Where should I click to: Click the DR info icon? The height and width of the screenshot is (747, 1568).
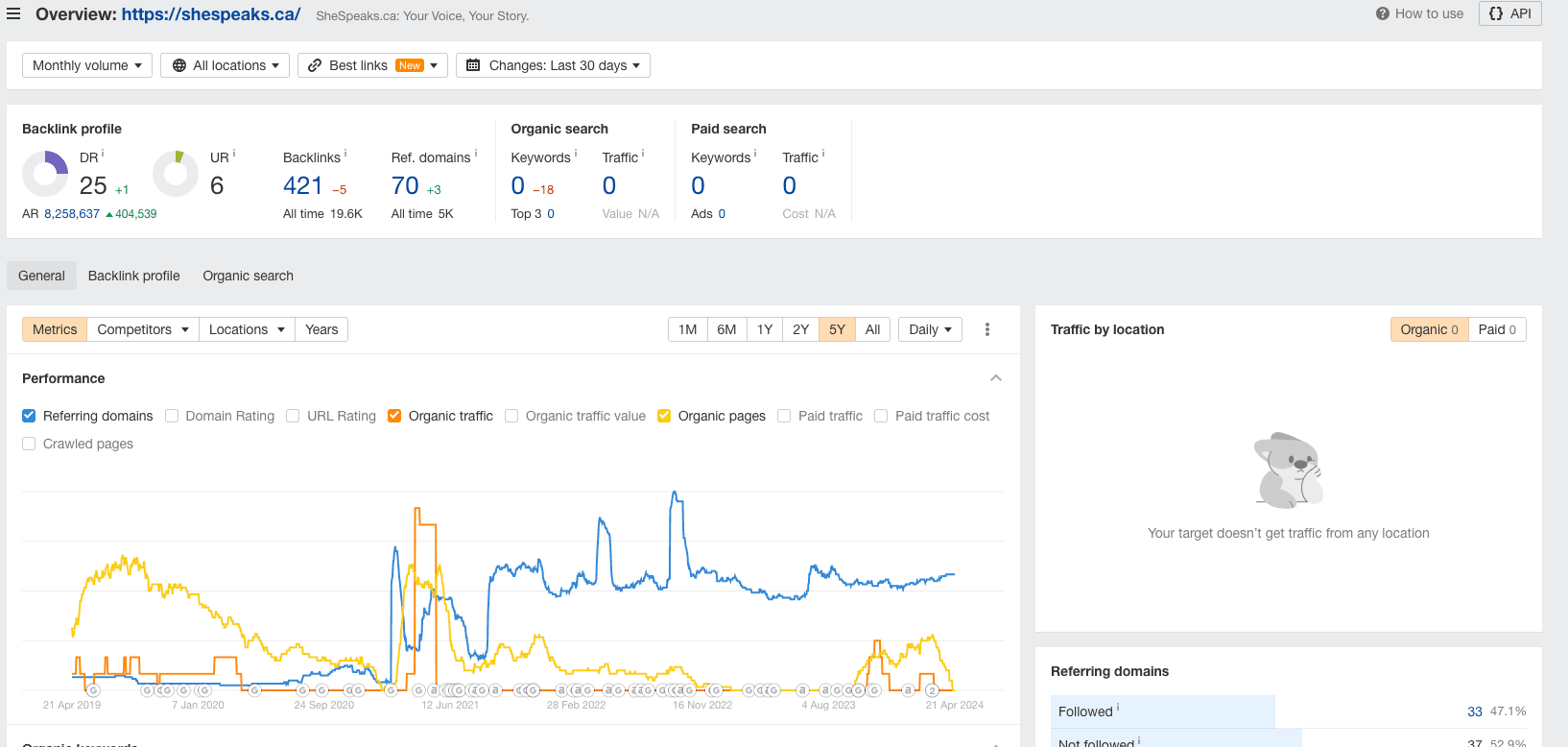pyautogui.click(x=103, y=154)
